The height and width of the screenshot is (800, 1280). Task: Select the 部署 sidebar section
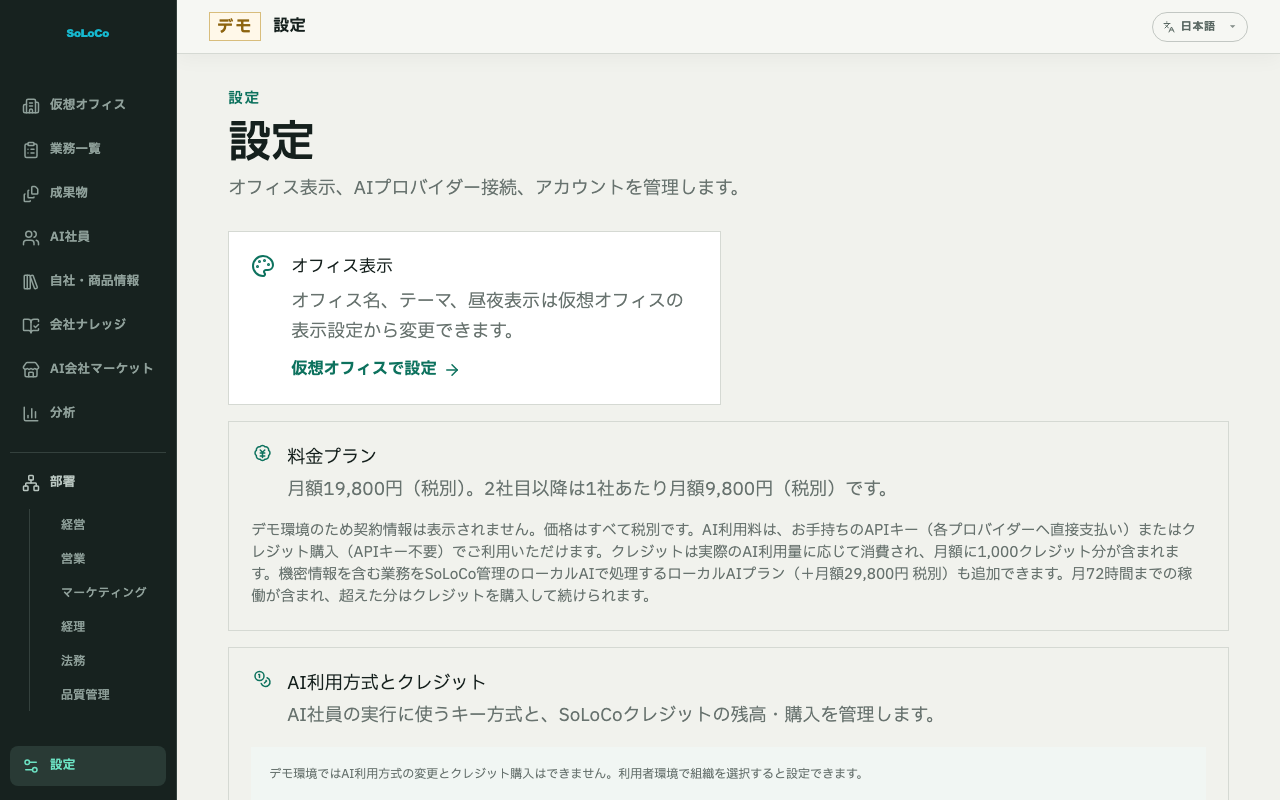tap(88, 482)
